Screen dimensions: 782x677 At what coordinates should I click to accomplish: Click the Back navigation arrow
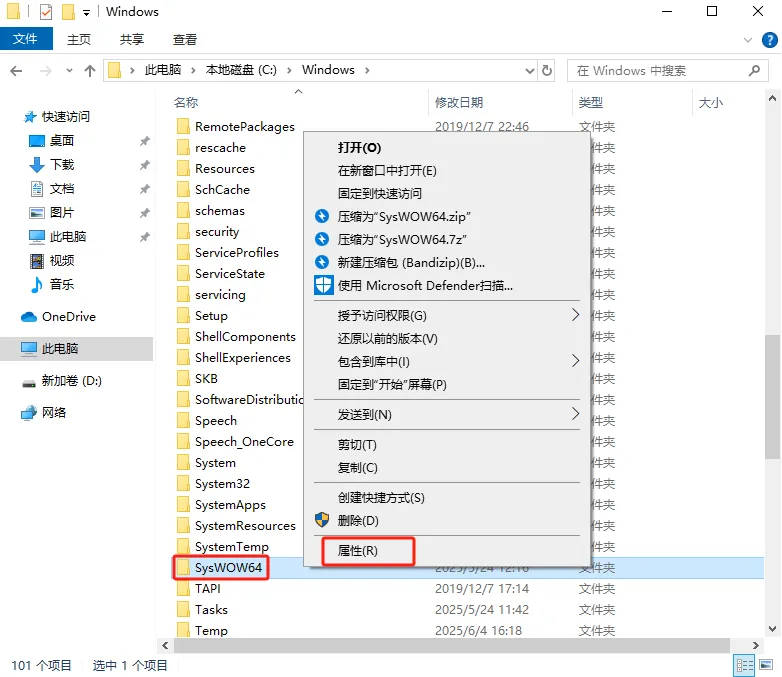pos(16,71)
